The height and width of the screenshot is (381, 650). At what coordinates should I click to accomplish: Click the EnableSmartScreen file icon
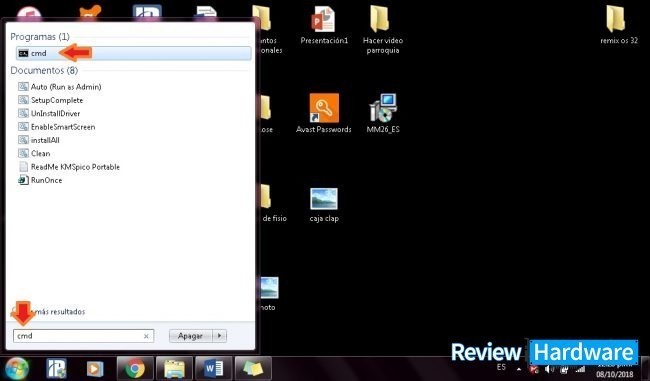23,126
